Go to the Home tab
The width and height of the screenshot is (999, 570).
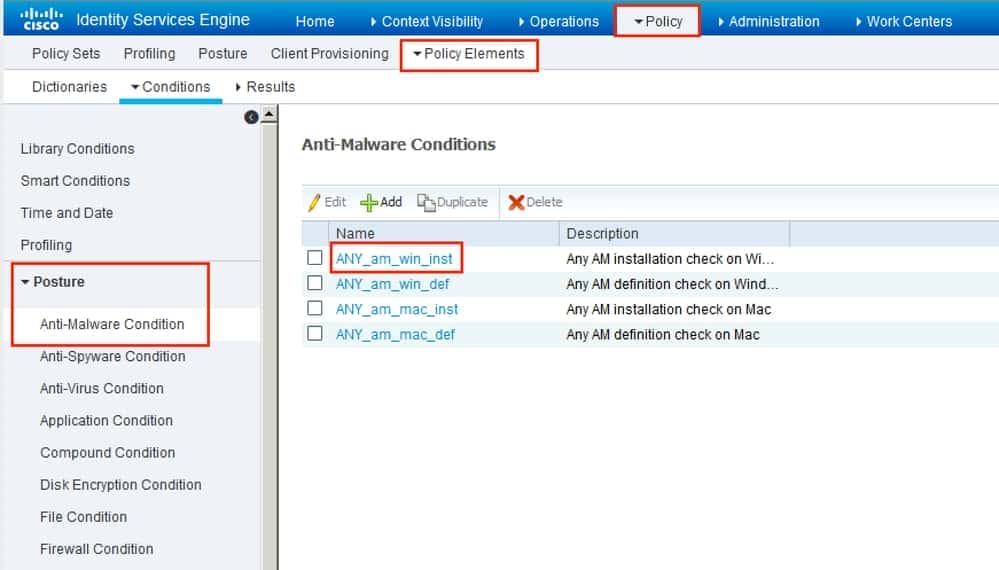[315, 22]
